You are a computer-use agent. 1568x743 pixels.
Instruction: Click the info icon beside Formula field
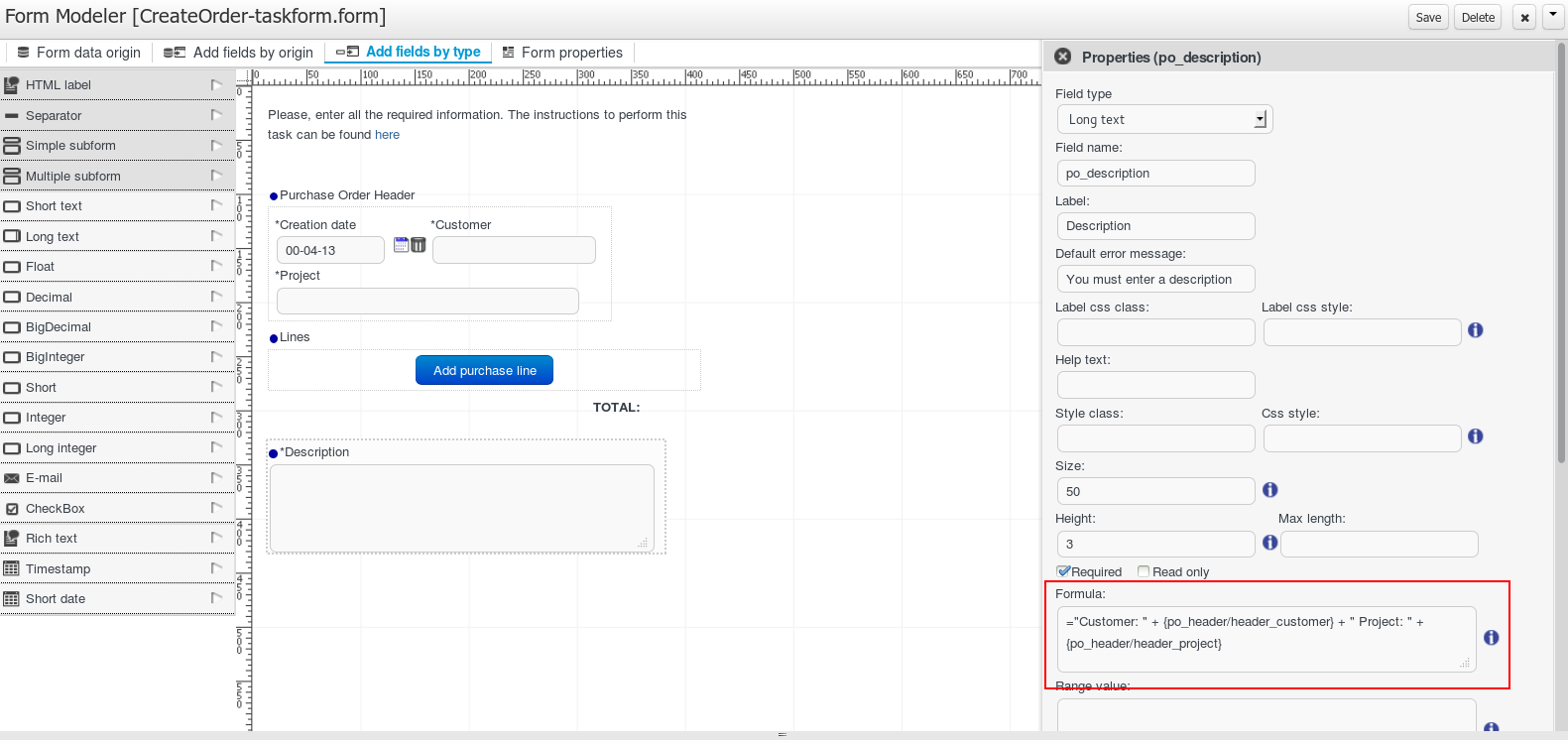click(x=1491, y=638)
